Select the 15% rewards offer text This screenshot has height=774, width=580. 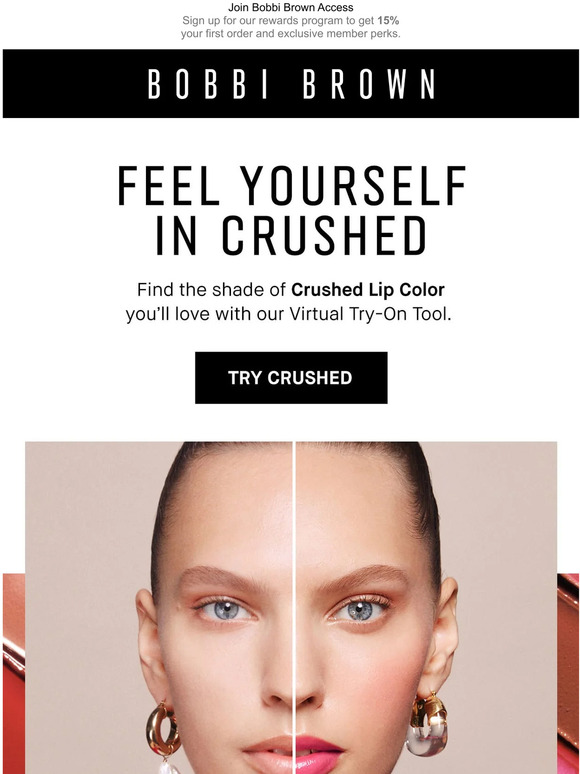(x=388, y=21)
